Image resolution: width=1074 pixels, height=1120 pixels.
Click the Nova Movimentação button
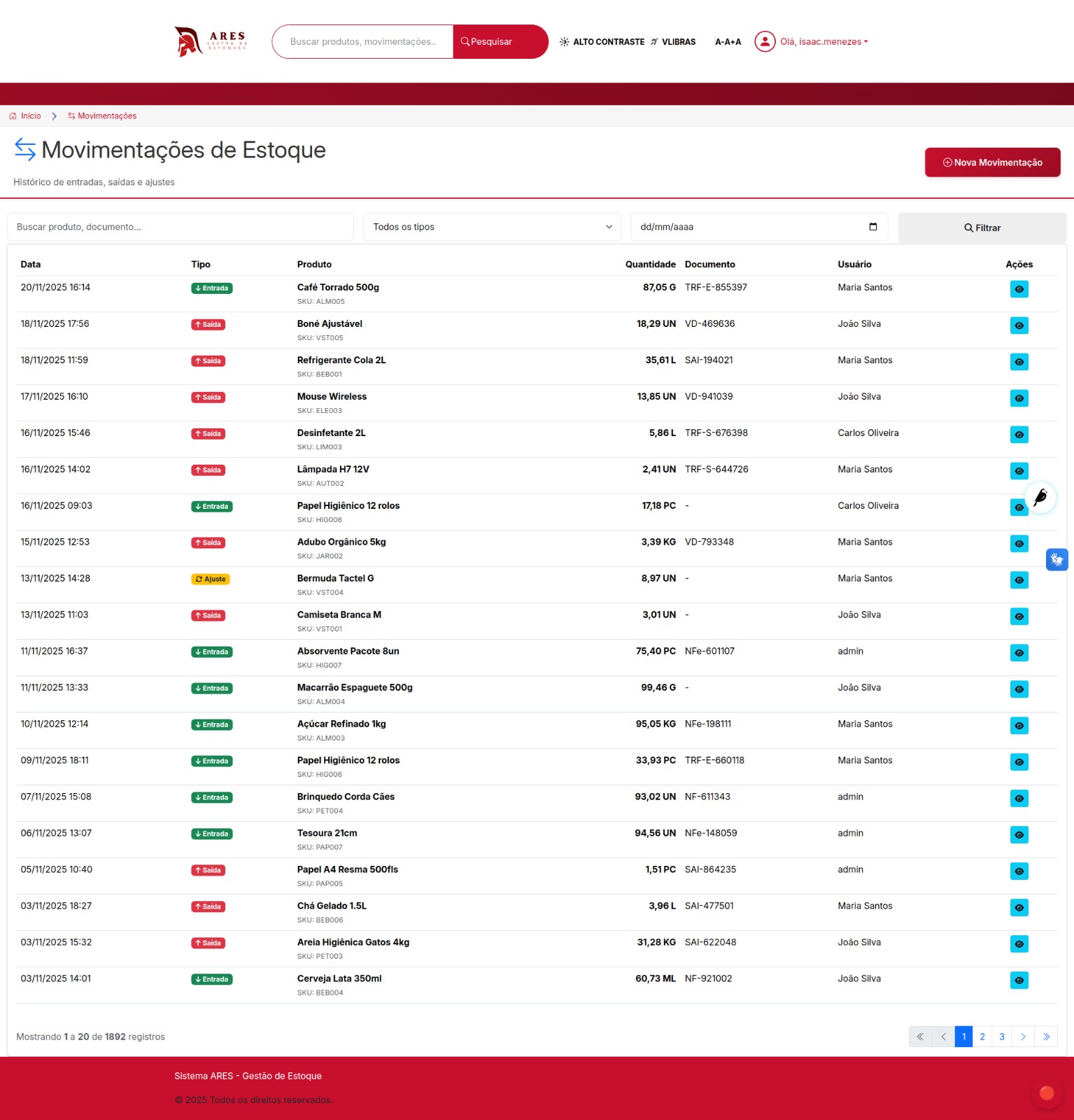[992, 162]
